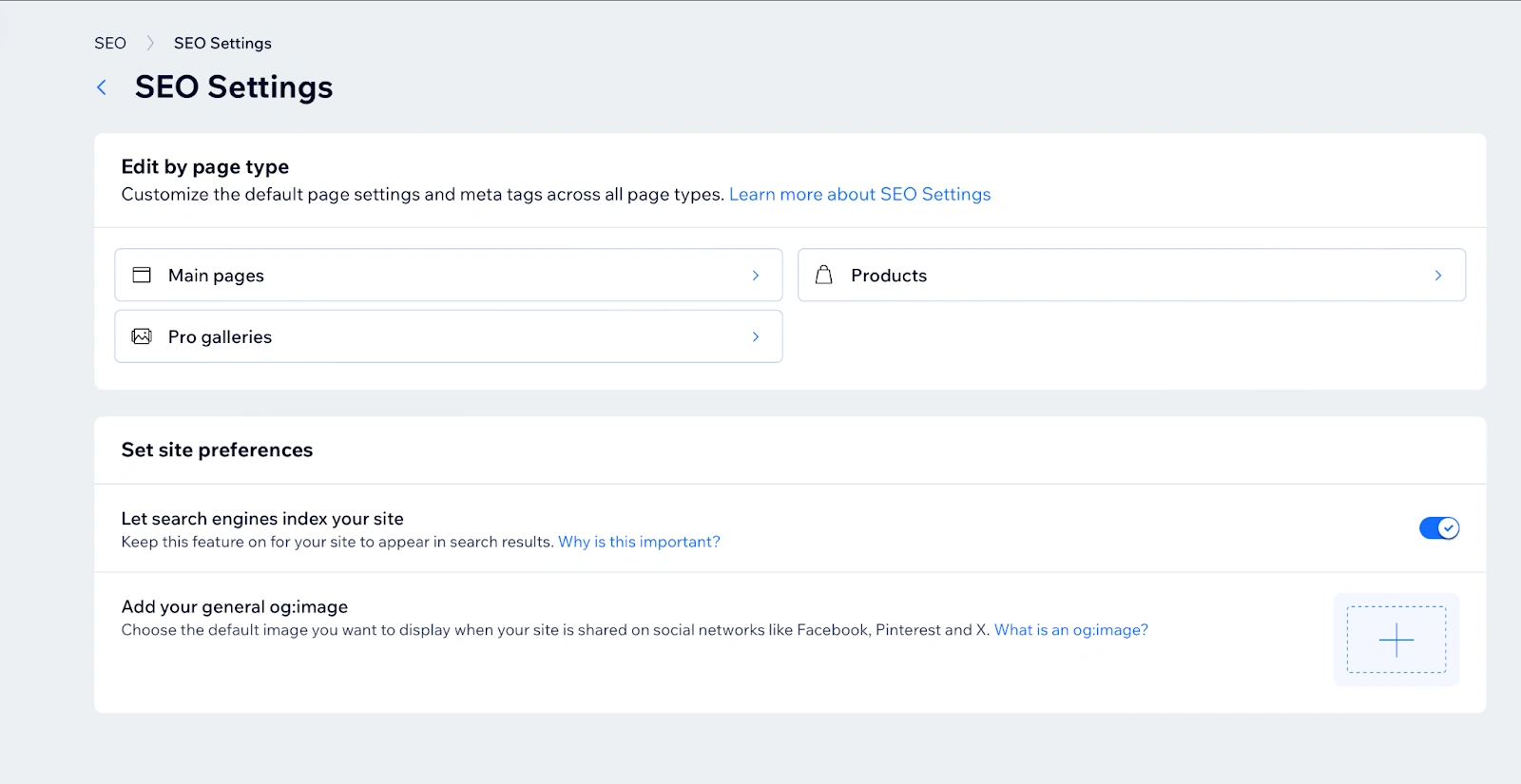The width and height of the screenshot is (1521, 784).
Task: Open the Main pages label
Action: [216, 276]
